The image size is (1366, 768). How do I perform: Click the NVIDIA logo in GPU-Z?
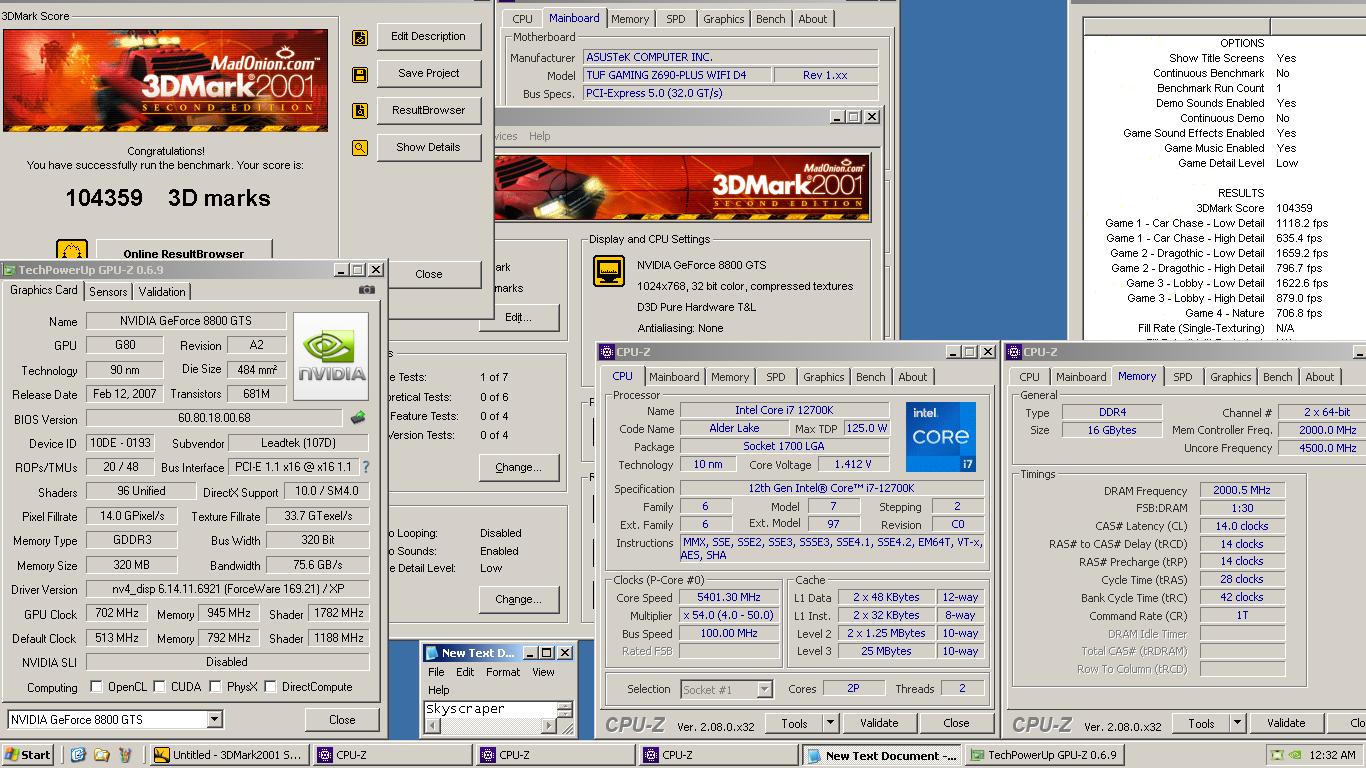332,357
